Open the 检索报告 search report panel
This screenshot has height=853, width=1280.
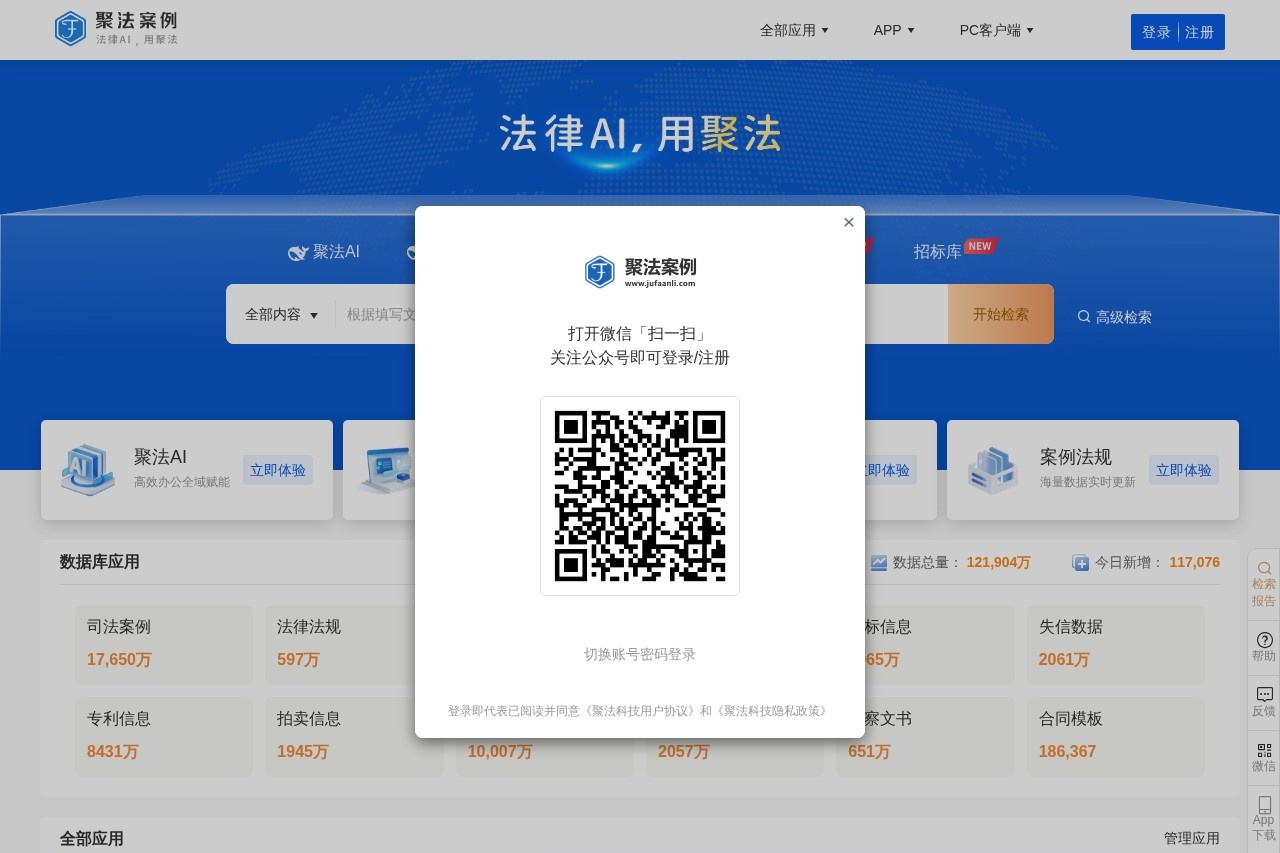pos(1262,585)
